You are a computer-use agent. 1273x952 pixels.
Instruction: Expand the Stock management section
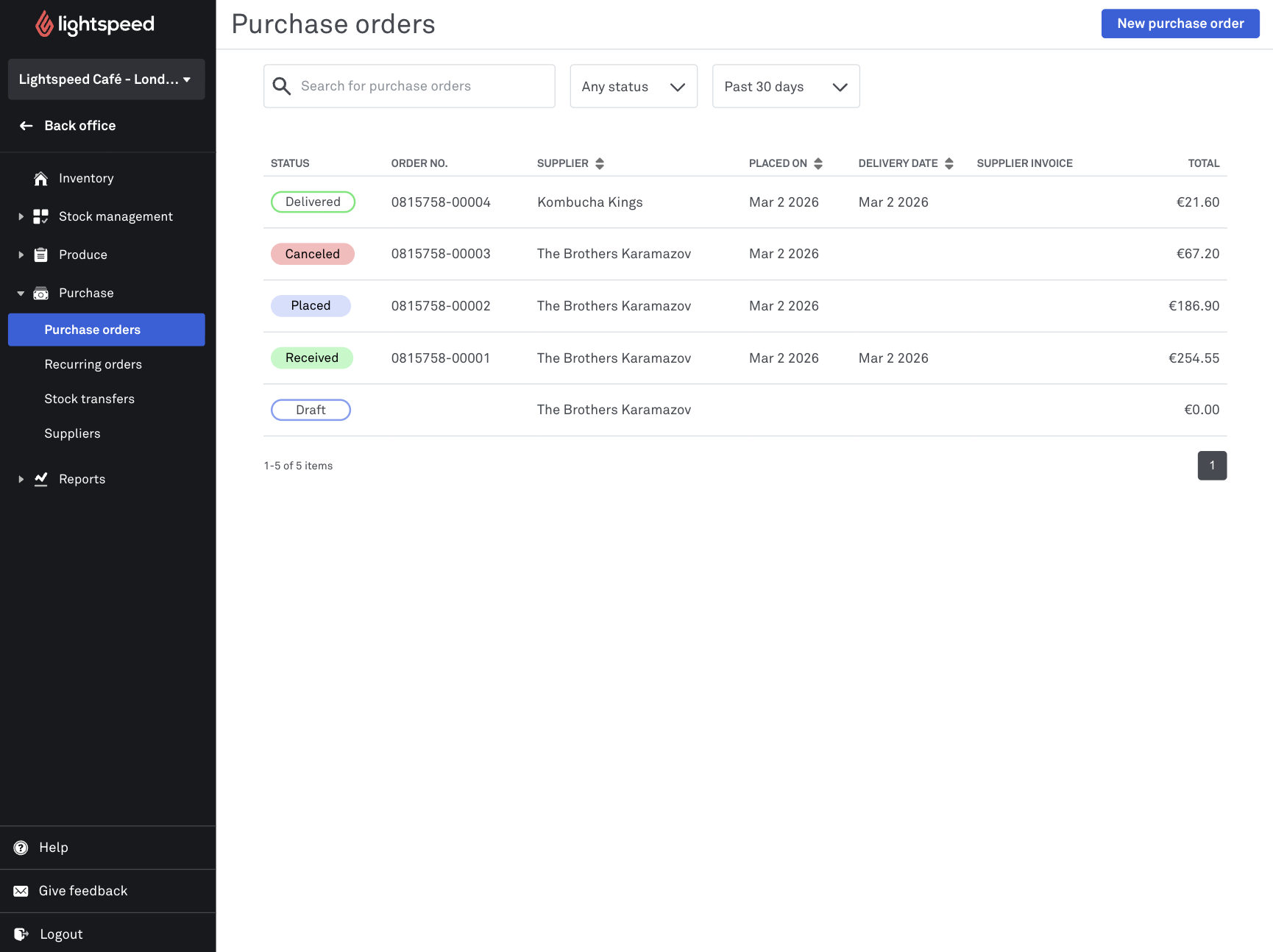21,216
